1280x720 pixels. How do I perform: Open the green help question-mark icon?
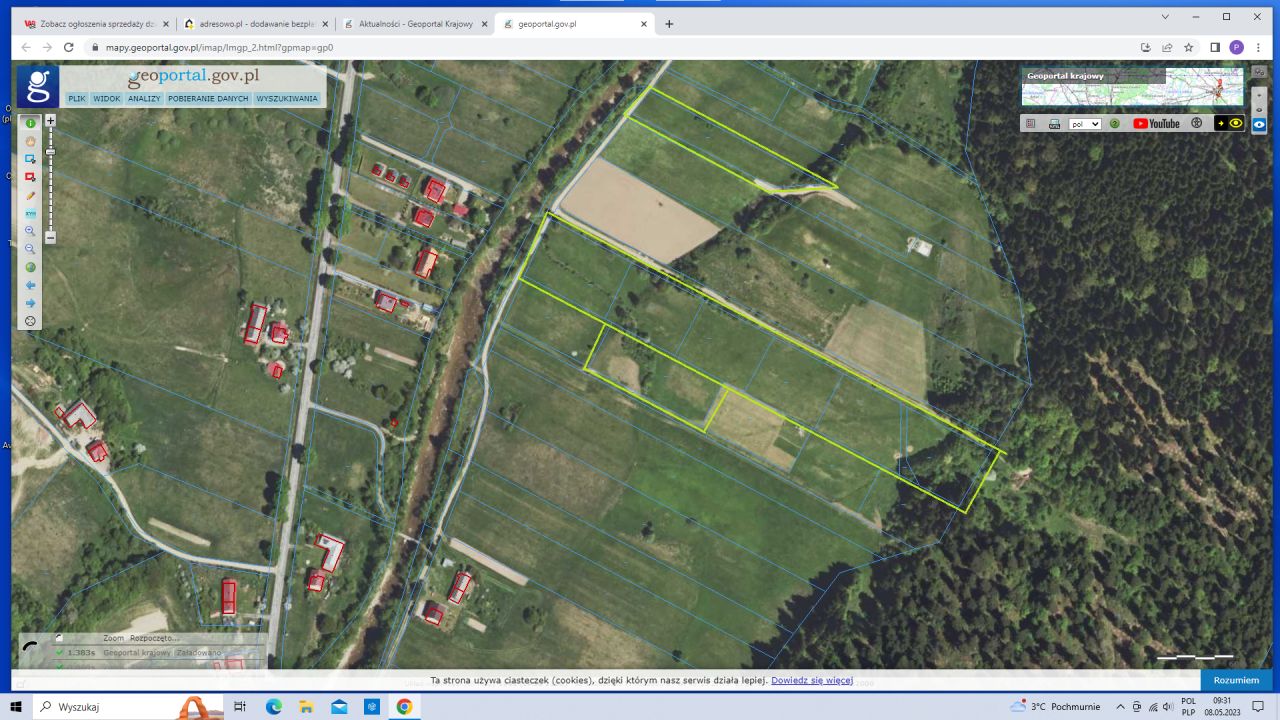pos(1114,124)
